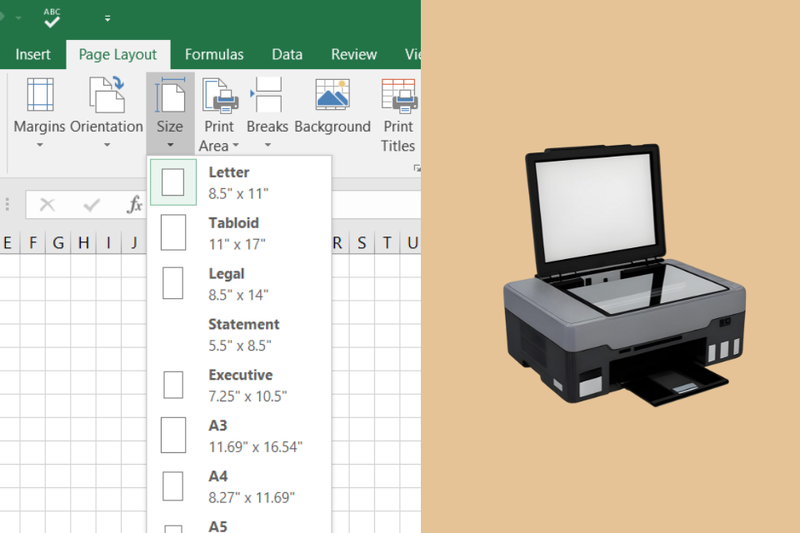Select column H header
The width and height of the screenshot is (800, 533).
84,243
